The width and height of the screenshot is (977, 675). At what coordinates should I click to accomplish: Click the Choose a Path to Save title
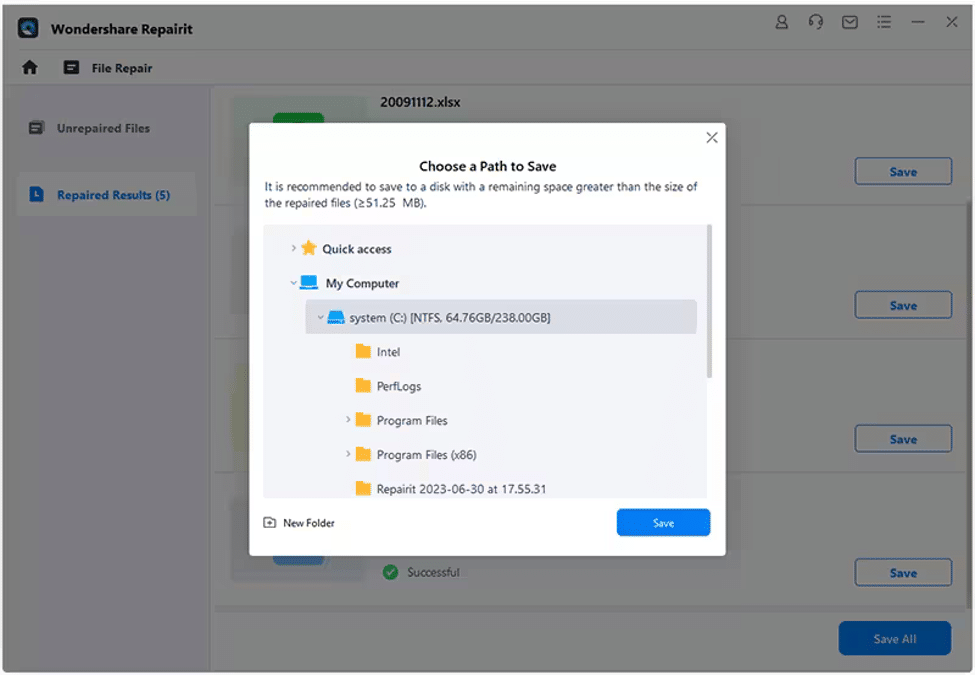tap(487, 166)
